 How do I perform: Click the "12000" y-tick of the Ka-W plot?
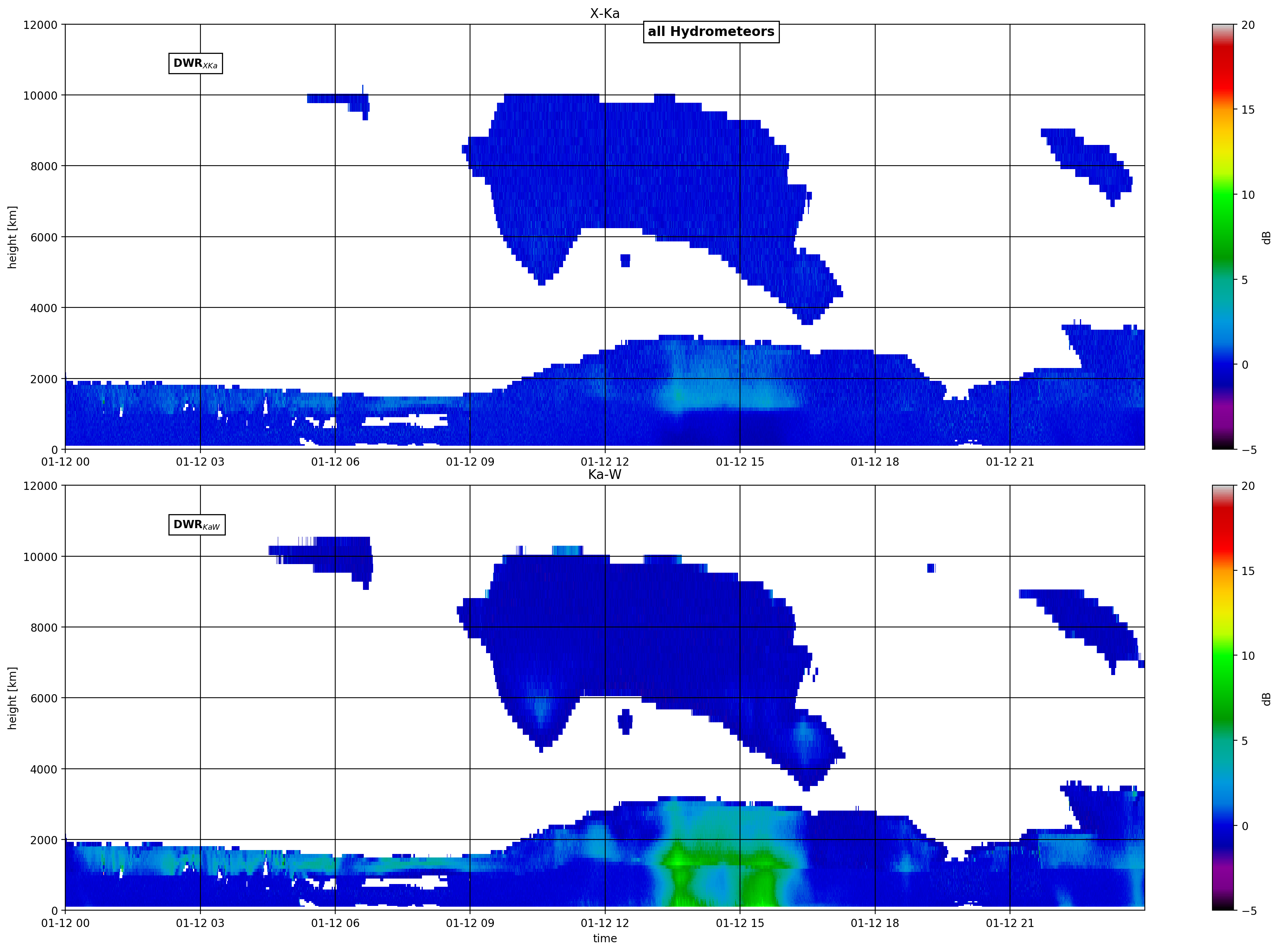tap(40, 486)
